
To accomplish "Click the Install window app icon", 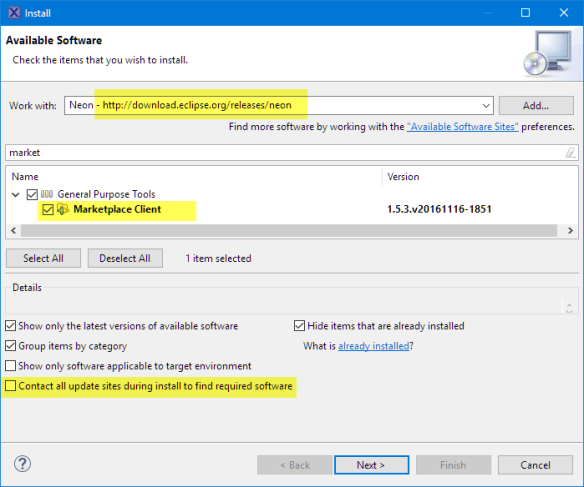I will (14, 13).
